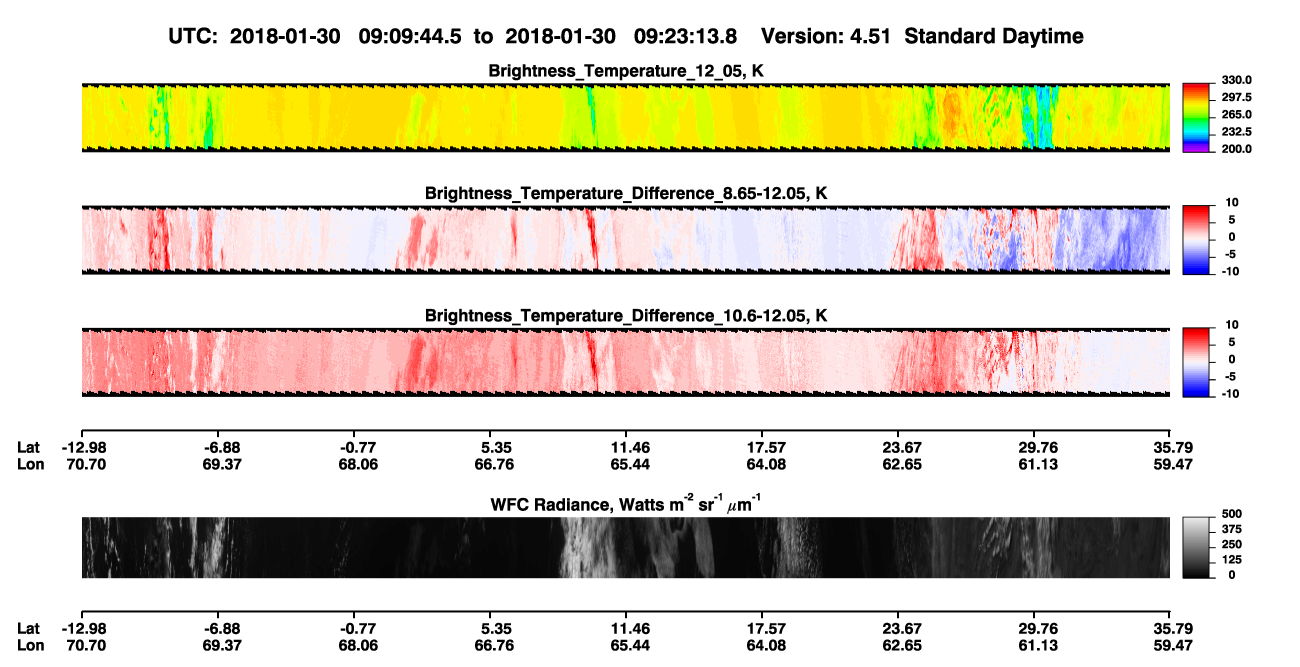Click the "Standard Daytime" title text
The image size is (1300, 667).
[992, 37]
